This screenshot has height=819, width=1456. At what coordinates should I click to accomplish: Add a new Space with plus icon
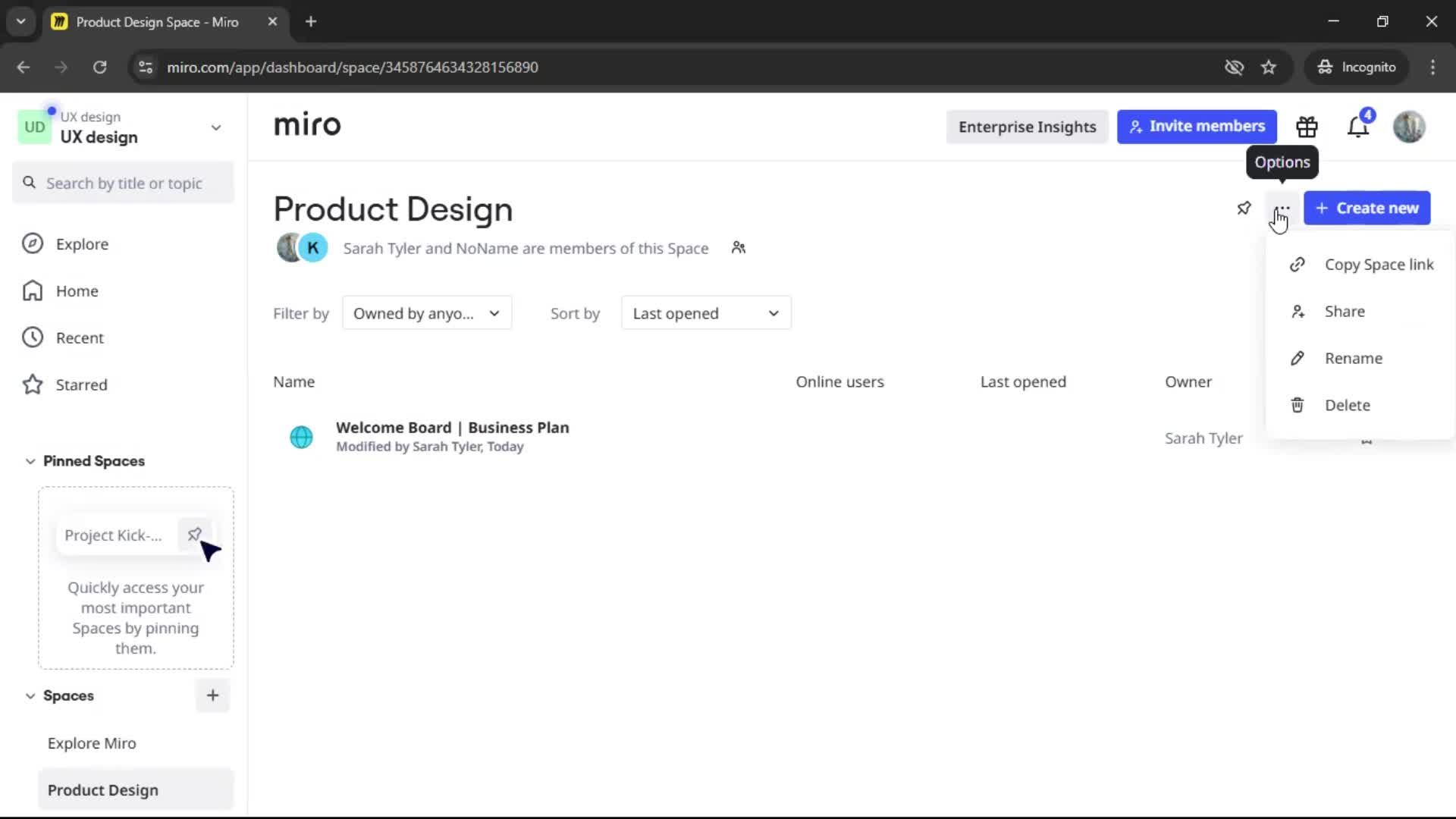click(x=212, y=695)
